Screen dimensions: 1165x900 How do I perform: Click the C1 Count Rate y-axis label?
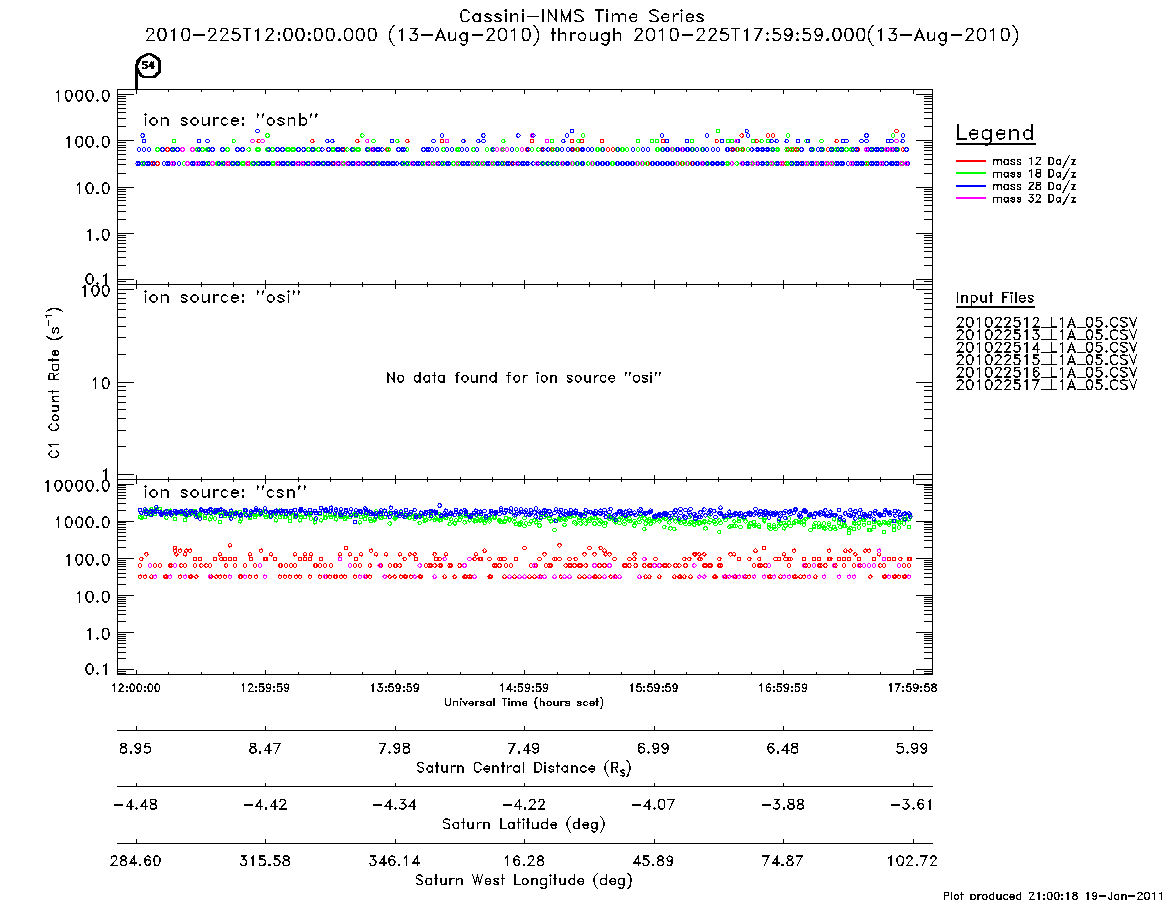point(54,382)
